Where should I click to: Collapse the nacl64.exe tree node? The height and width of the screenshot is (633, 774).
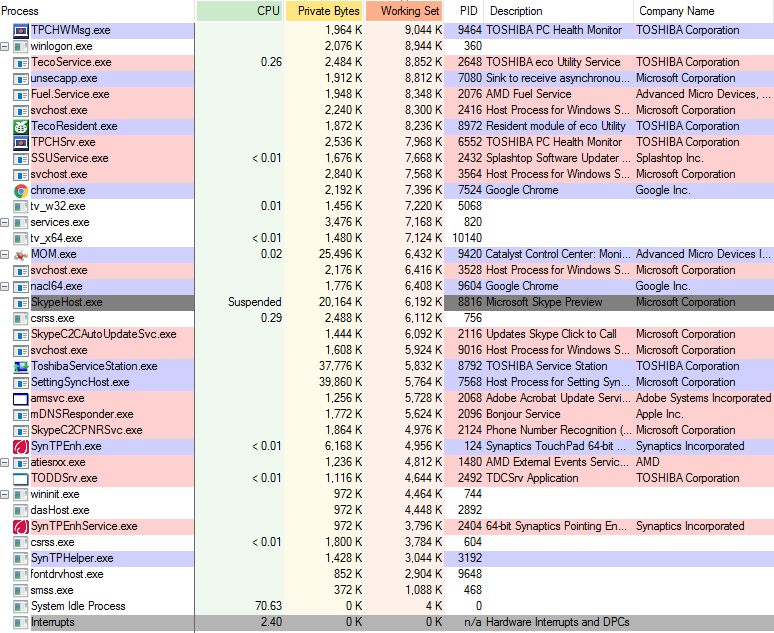pos(5,286)
